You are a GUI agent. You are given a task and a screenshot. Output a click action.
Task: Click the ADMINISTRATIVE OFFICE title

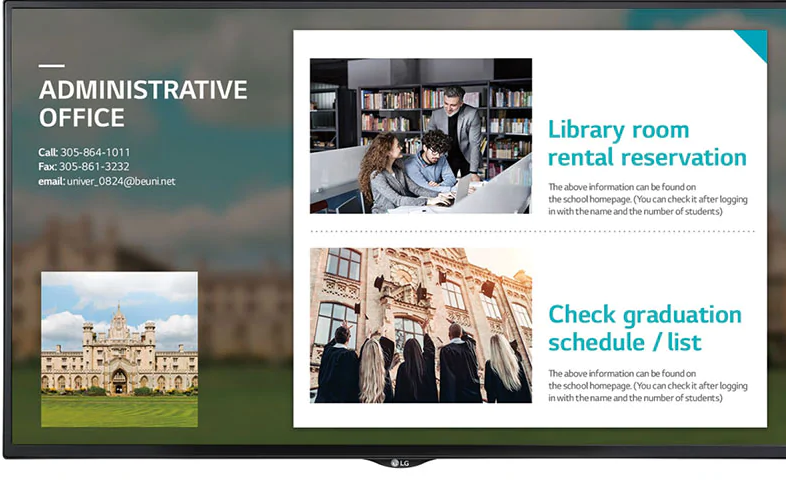(143, 104)
